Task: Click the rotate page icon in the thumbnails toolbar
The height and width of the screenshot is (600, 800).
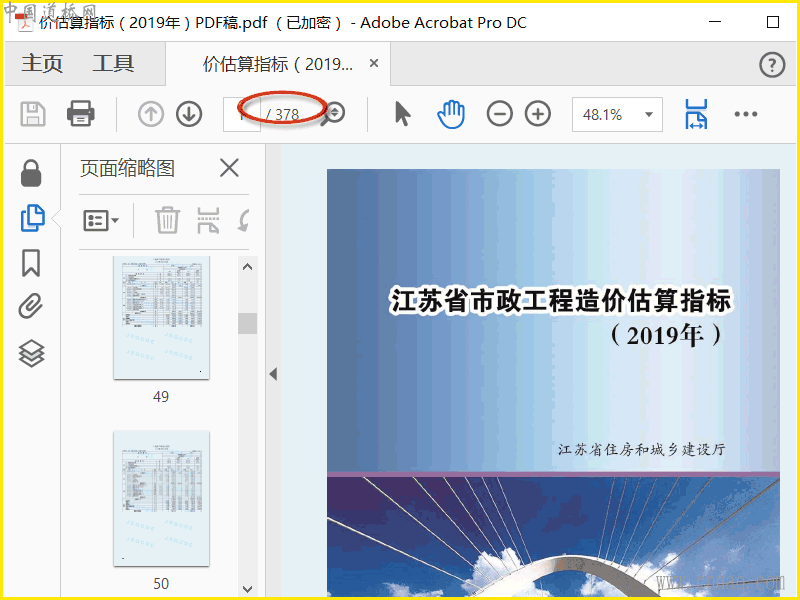Action: point(244,220)
